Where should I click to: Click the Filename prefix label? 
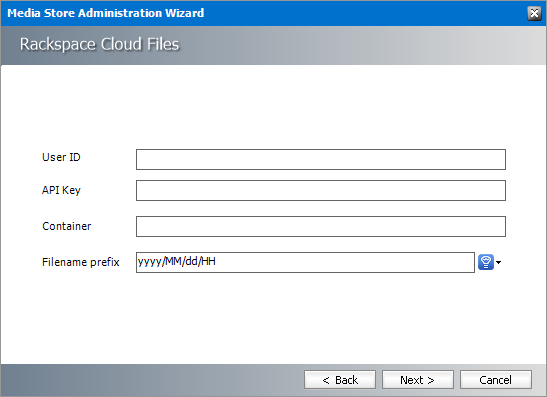coord(81,262)
